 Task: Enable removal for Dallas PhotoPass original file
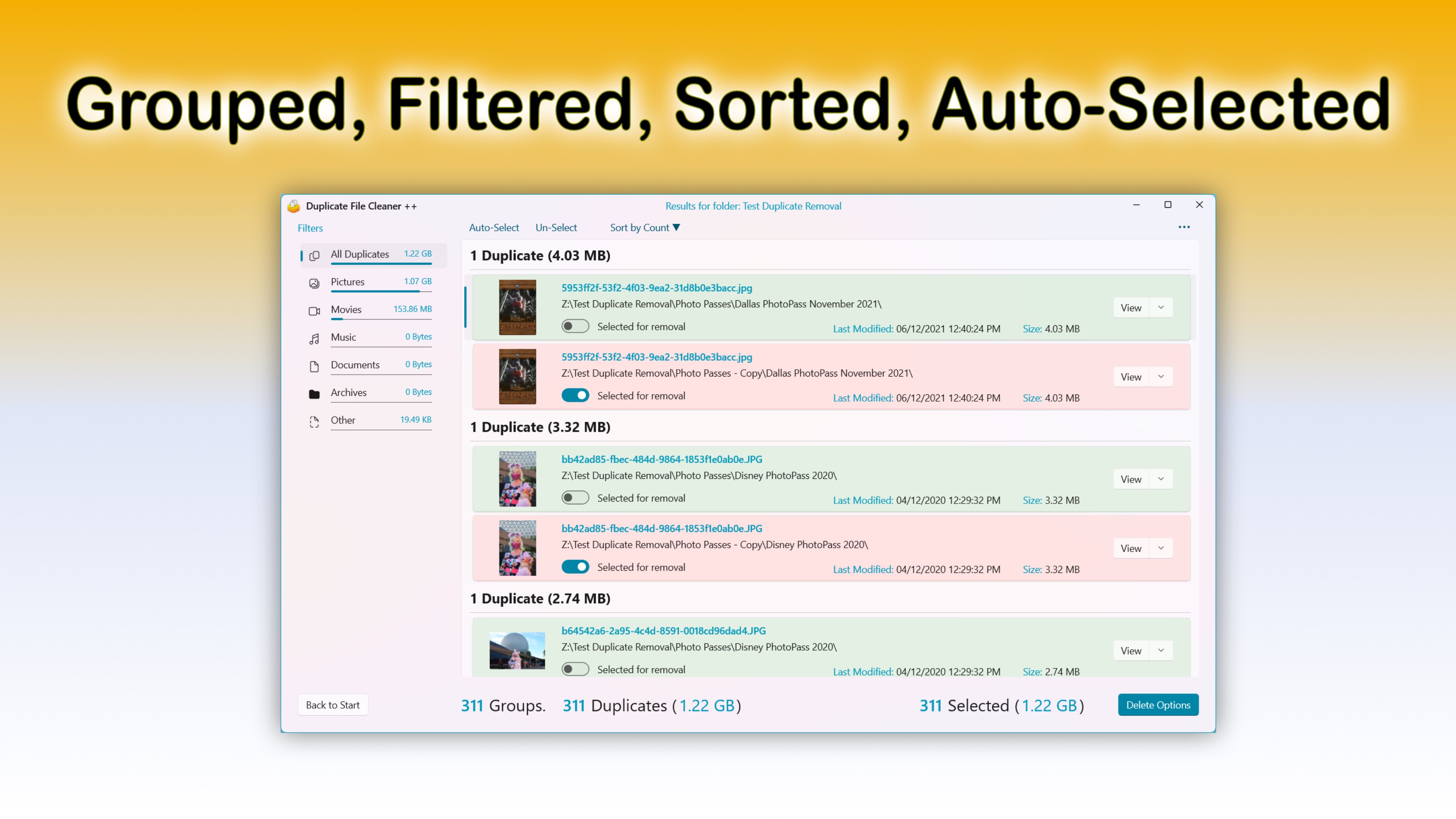tap(575, 326)
